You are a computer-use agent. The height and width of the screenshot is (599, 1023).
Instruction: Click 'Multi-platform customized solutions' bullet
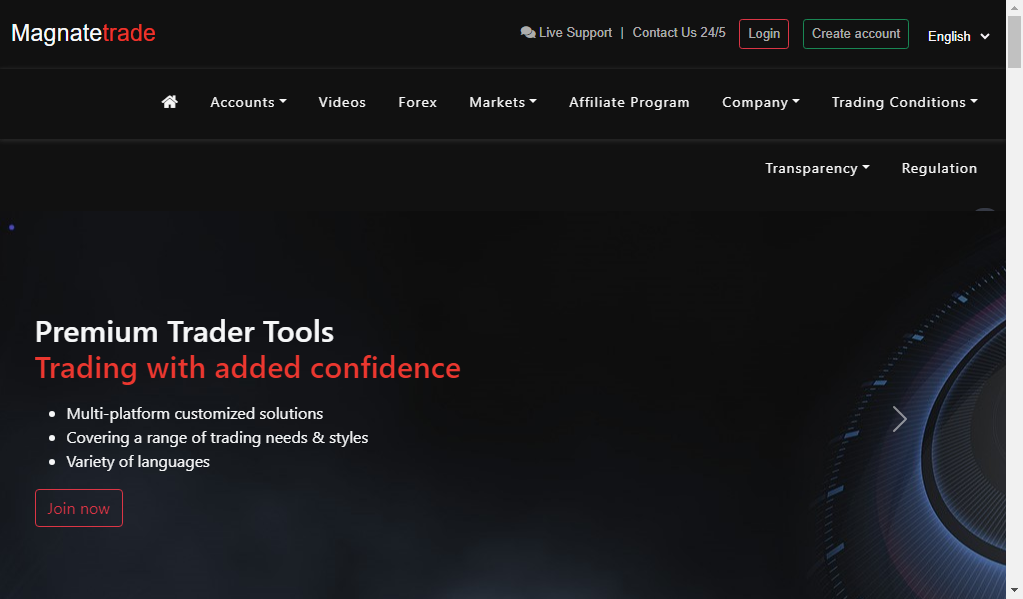194,414
